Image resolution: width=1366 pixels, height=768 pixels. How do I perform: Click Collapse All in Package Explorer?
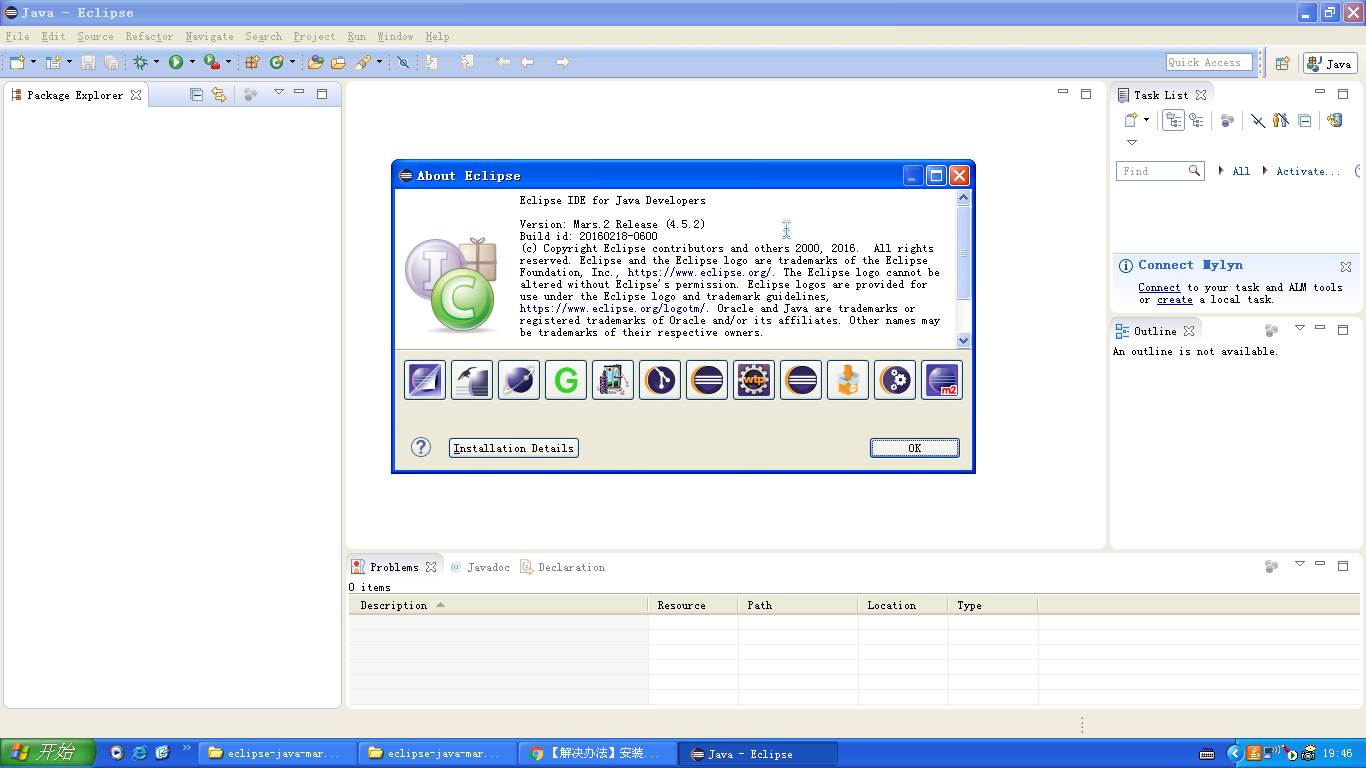(x=196, y=95)
